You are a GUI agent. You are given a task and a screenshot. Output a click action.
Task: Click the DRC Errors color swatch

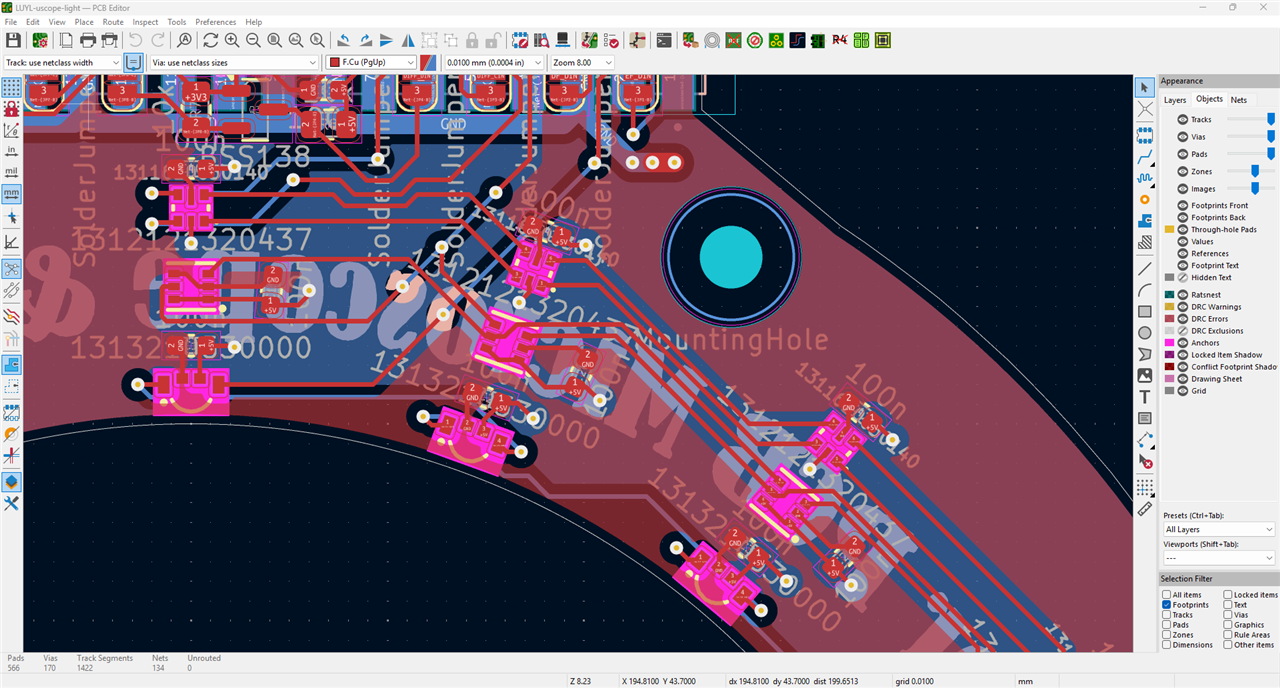point(1169,319)
